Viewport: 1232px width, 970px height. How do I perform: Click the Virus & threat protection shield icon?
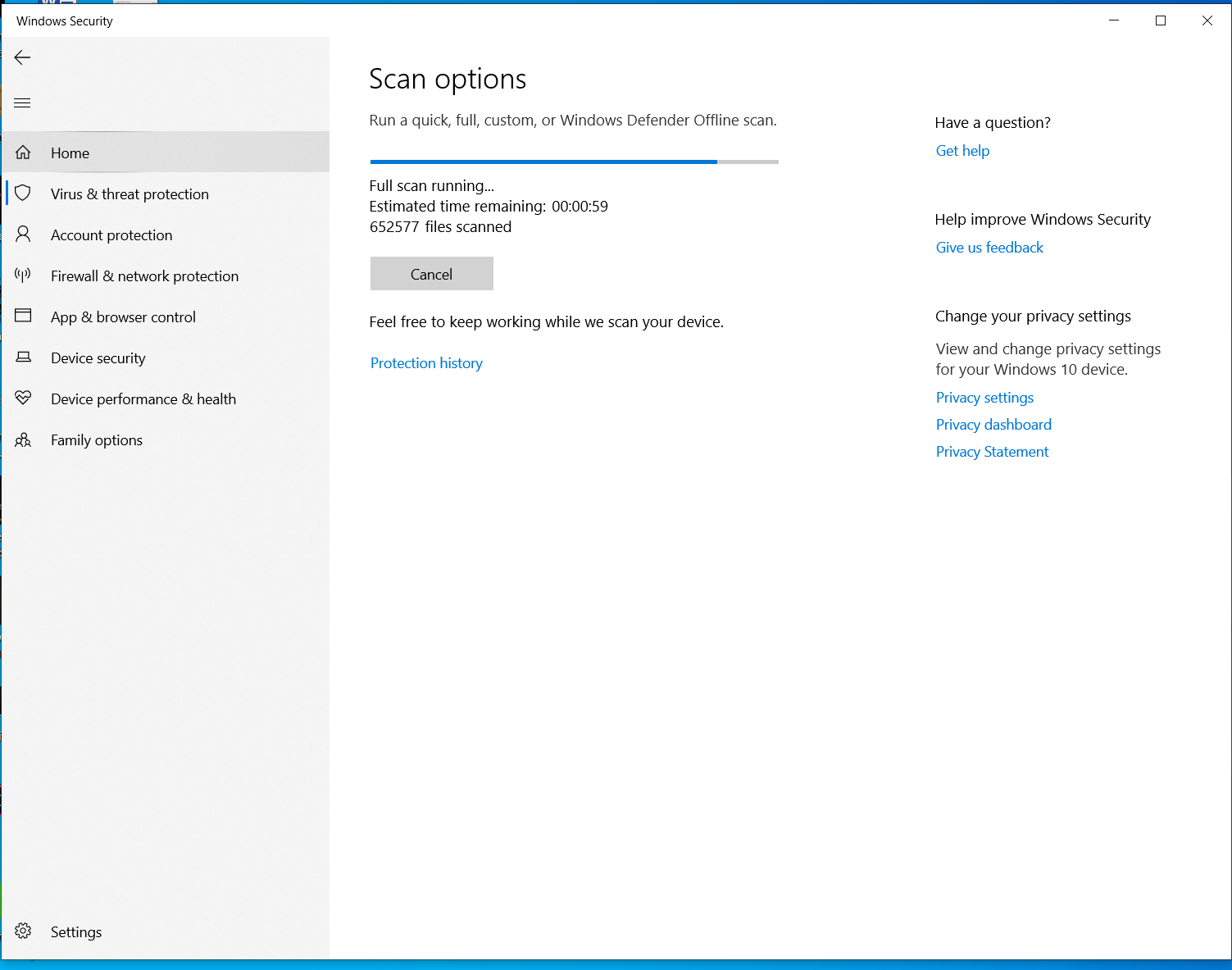pos(23,194)
